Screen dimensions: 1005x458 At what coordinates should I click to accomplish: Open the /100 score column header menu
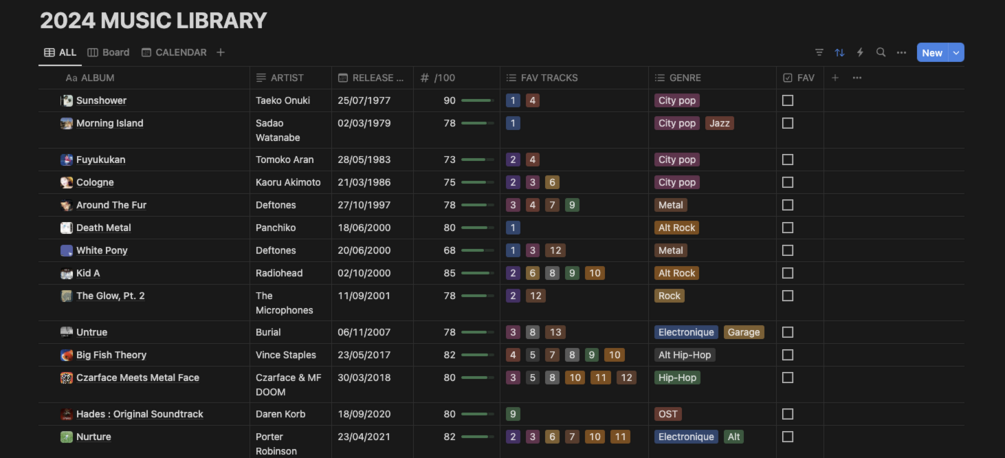(x=456, y=78)
